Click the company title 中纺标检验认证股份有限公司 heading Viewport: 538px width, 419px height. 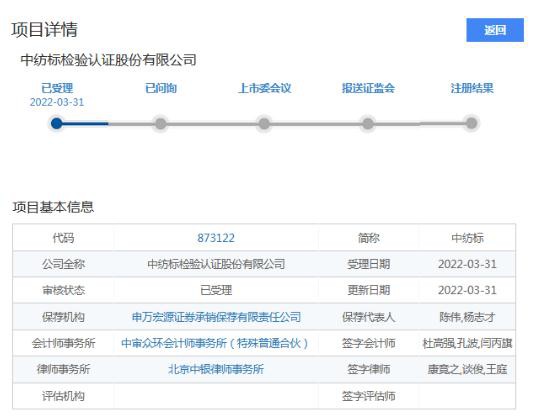(x=108, y=60)
